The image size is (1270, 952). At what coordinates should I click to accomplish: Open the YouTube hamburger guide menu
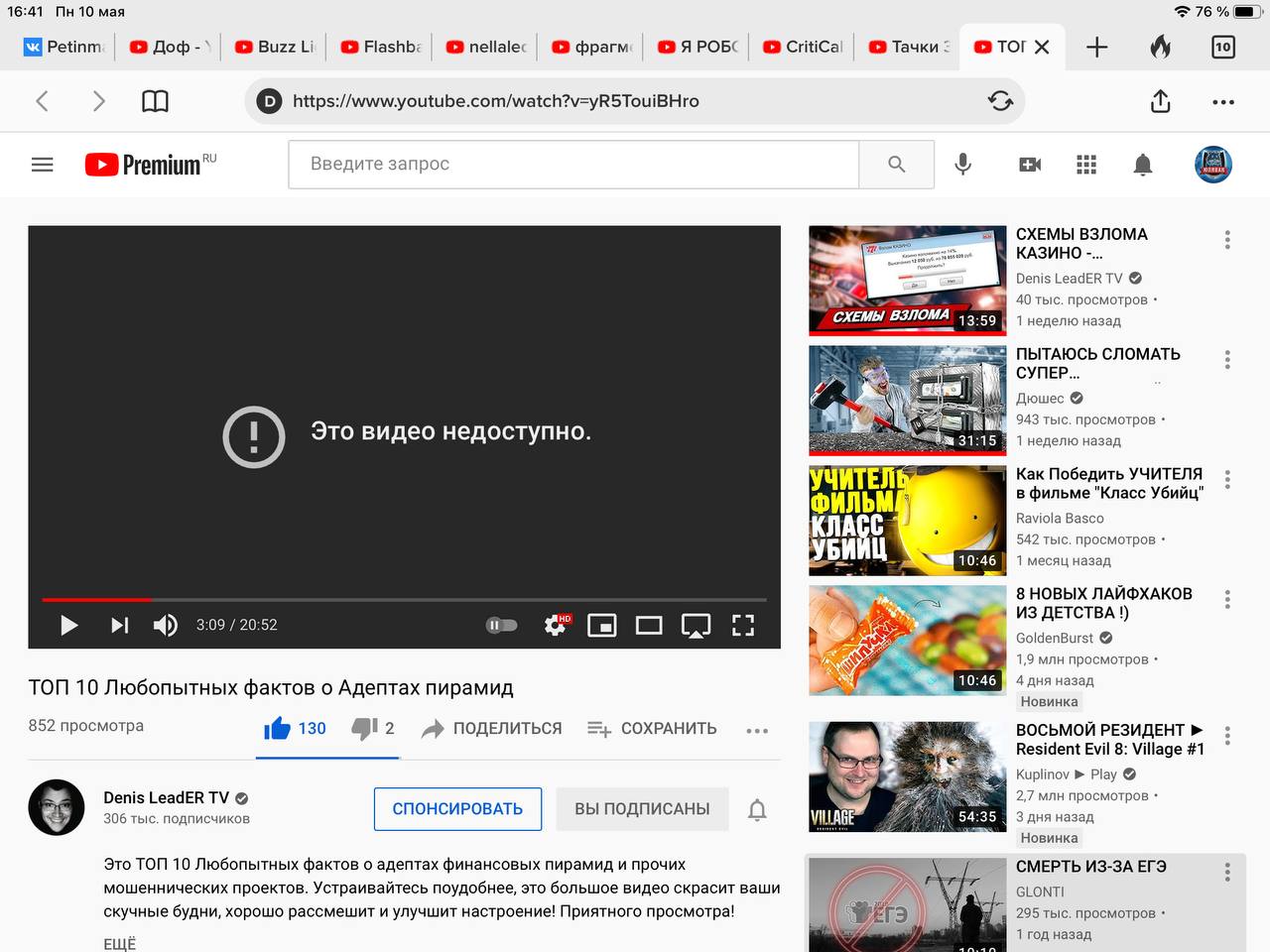pyautogui.click(x=43, y=165)
